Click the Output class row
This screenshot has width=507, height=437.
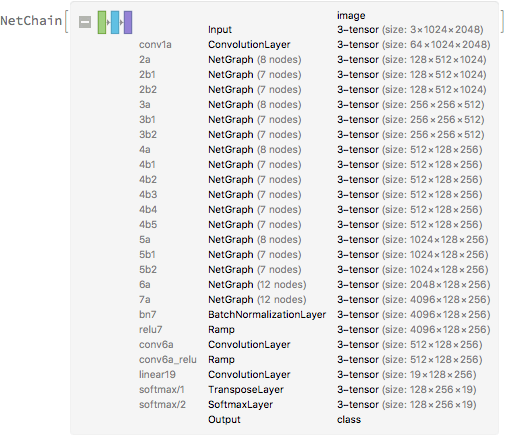point(284,420)
